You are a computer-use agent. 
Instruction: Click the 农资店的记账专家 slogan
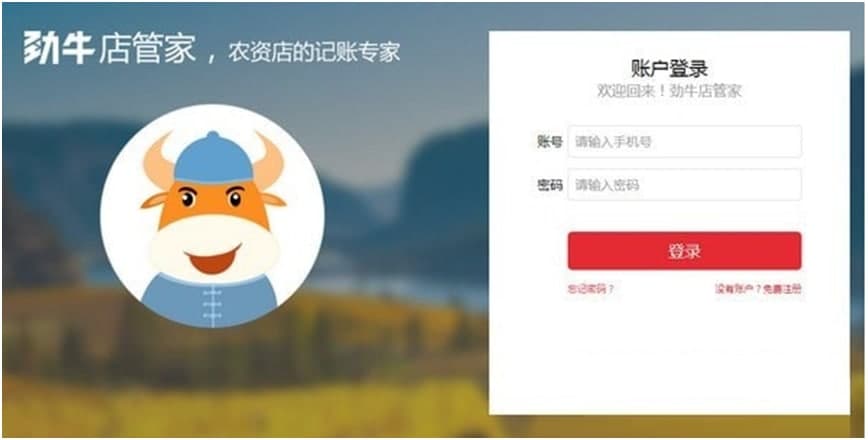(x=313, y=52)
